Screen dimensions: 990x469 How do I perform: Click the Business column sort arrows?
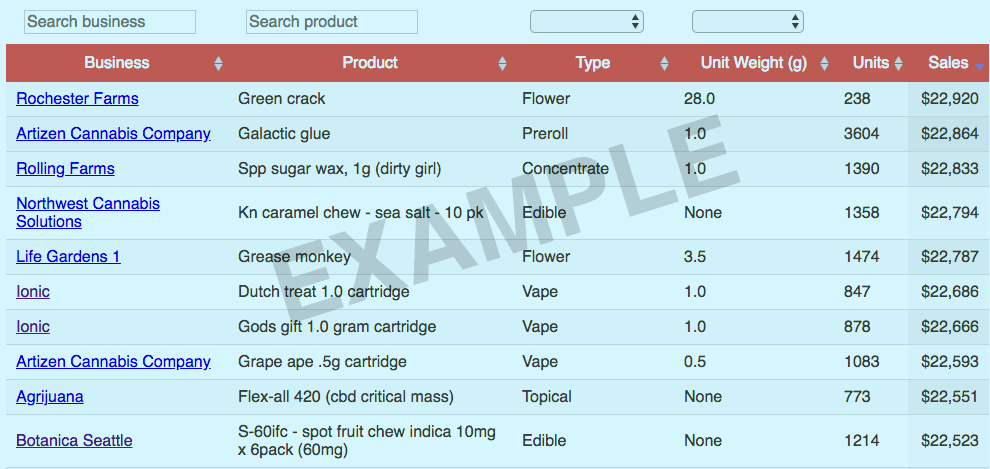[218, 63]
